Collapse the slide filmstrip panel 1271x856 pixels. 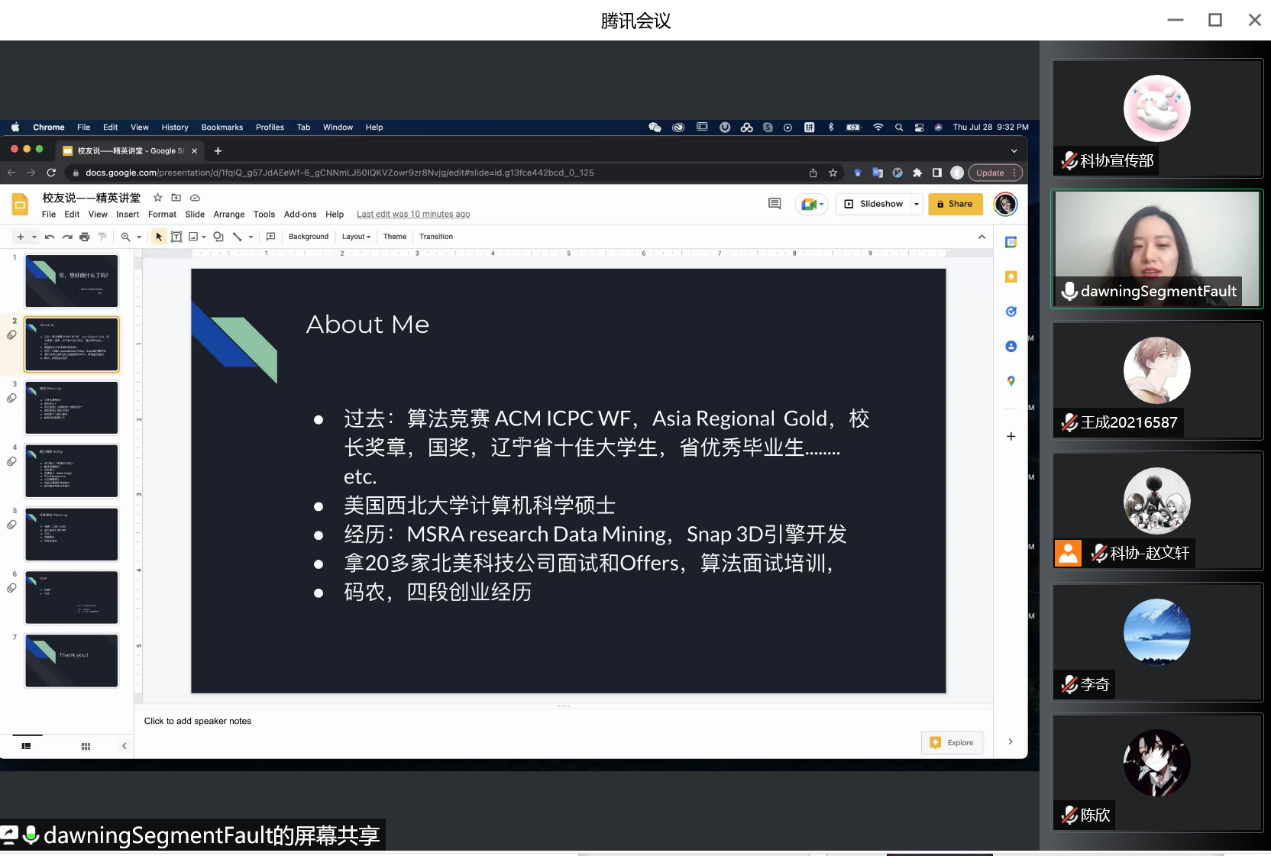coord(124,746)
